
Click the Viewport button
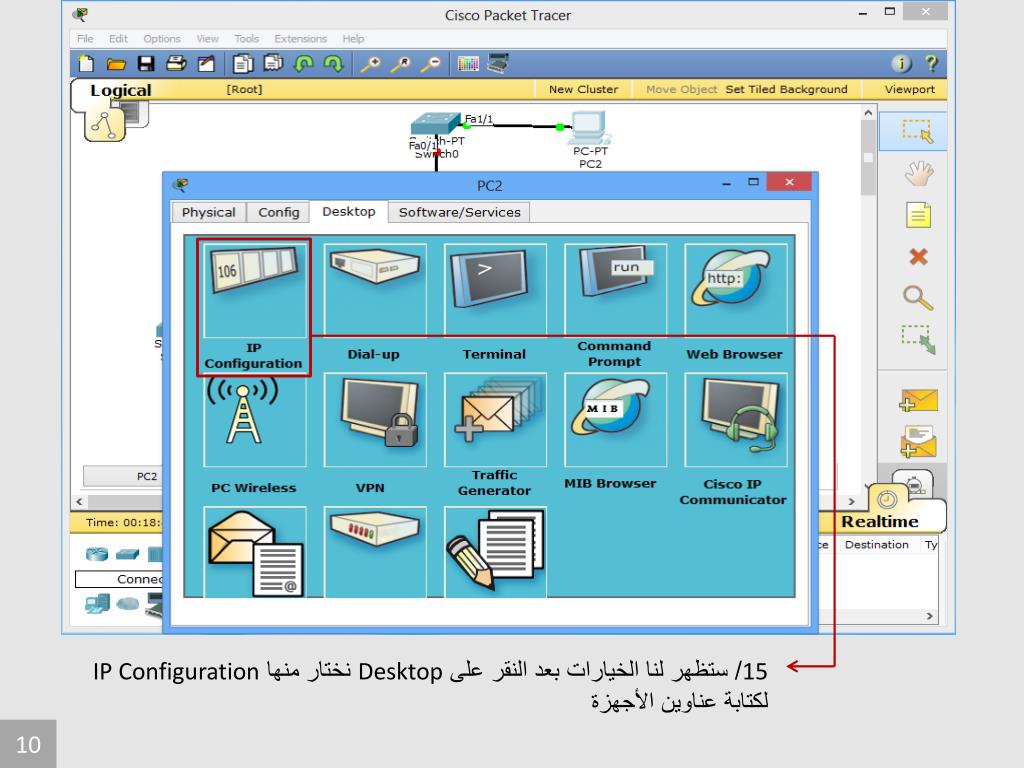[909, 89]
